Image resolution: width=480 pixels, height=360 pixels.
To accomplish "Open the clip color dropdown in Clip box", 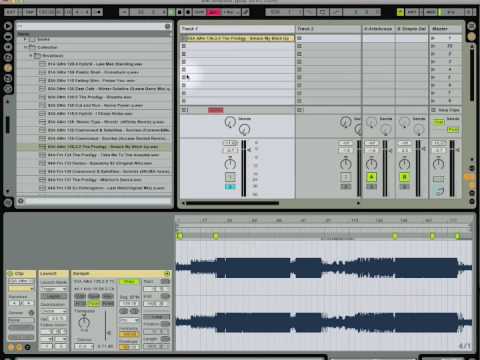I will coord(21,289).
